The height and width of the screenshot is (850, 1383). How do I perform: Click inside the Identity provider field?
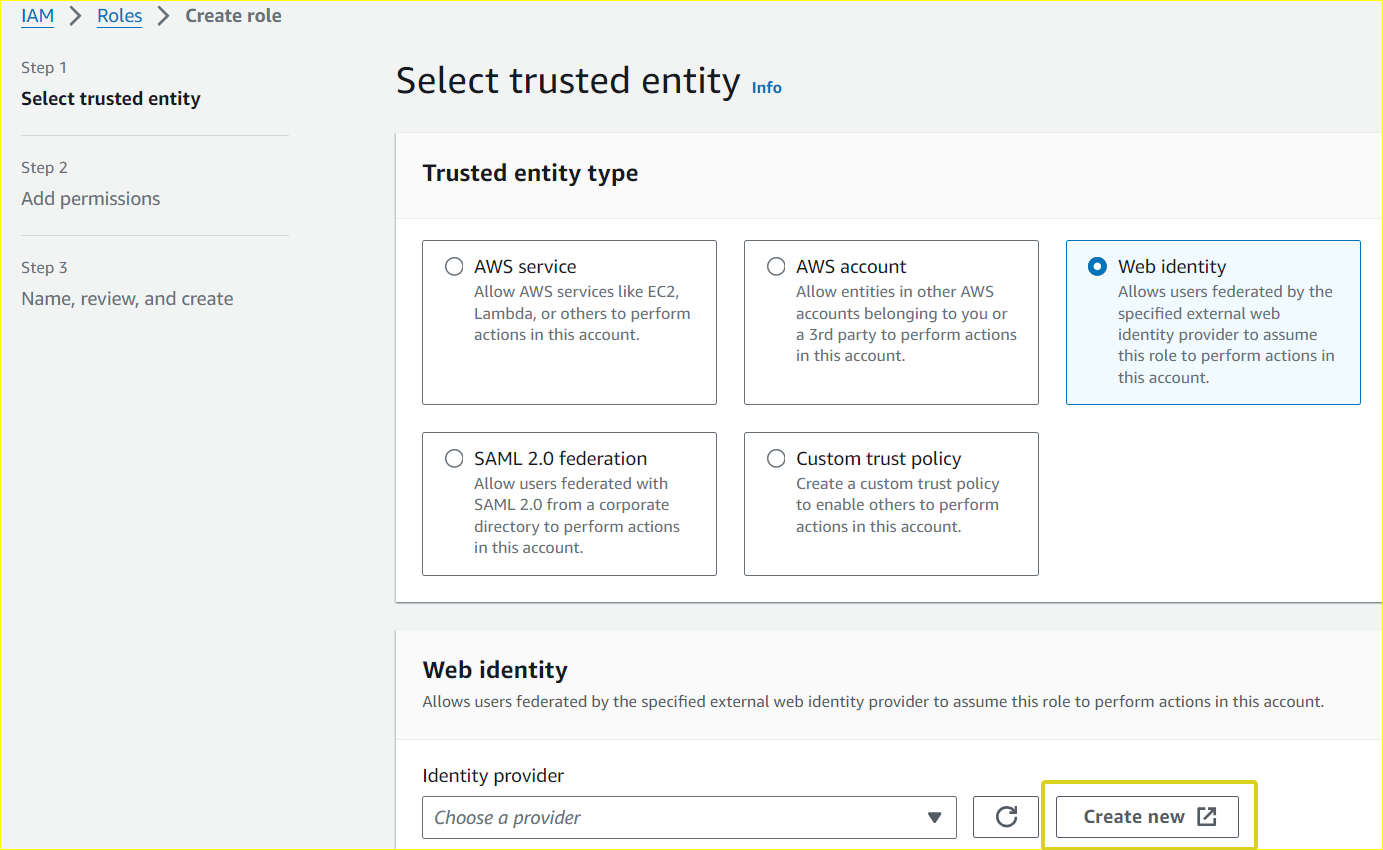[x=690, y=817]
